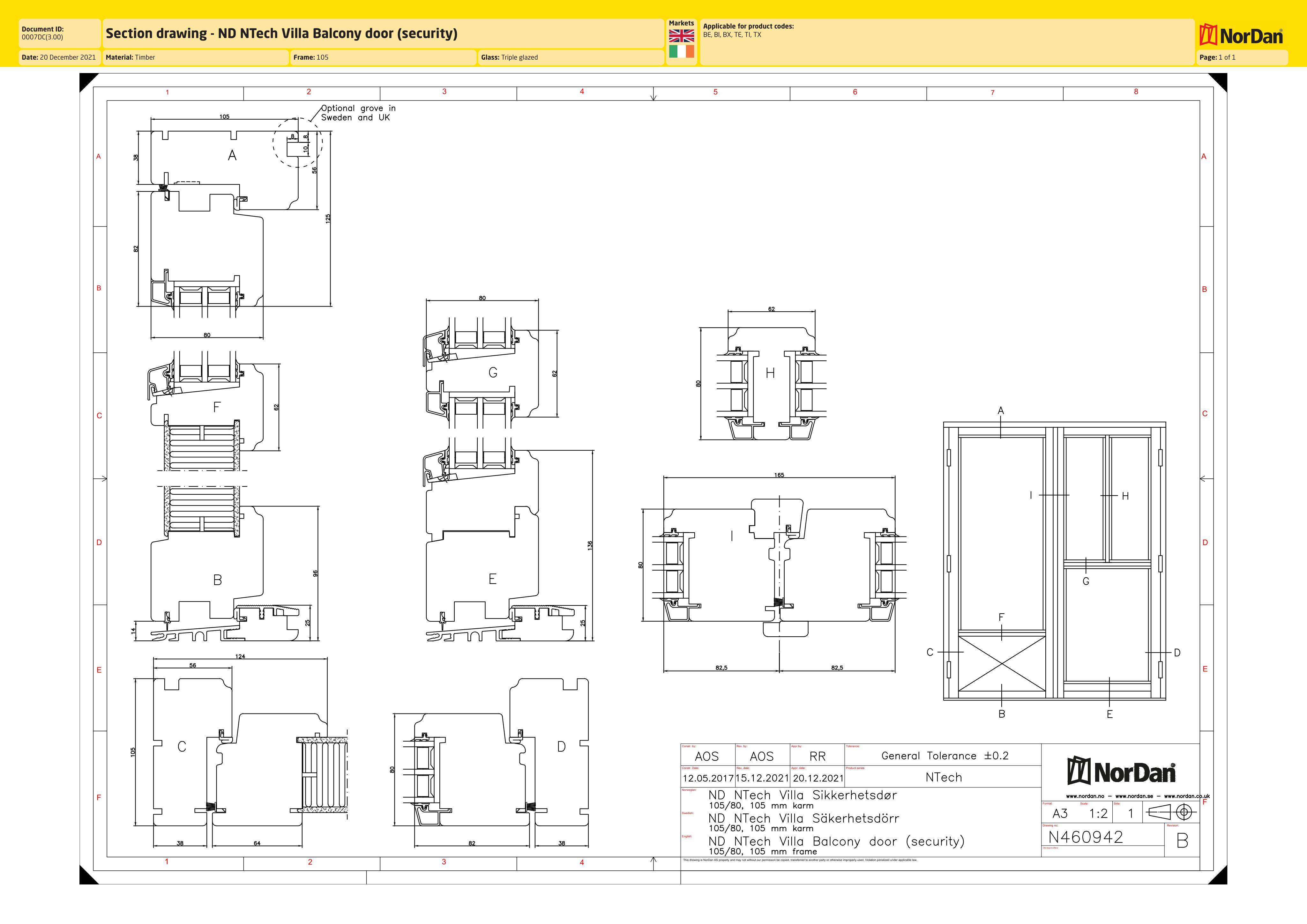Click the 'ND NTech Villa Balcony door (security)' English title
The width and height of the screenshot is (1307, 924).
837,841
